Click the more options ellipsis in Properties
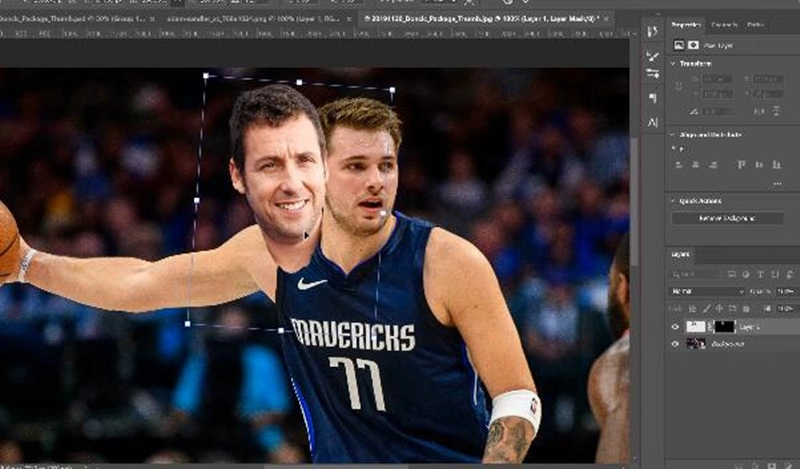The width and height of the screenshot is (800, 469). [x=777, y=183]
